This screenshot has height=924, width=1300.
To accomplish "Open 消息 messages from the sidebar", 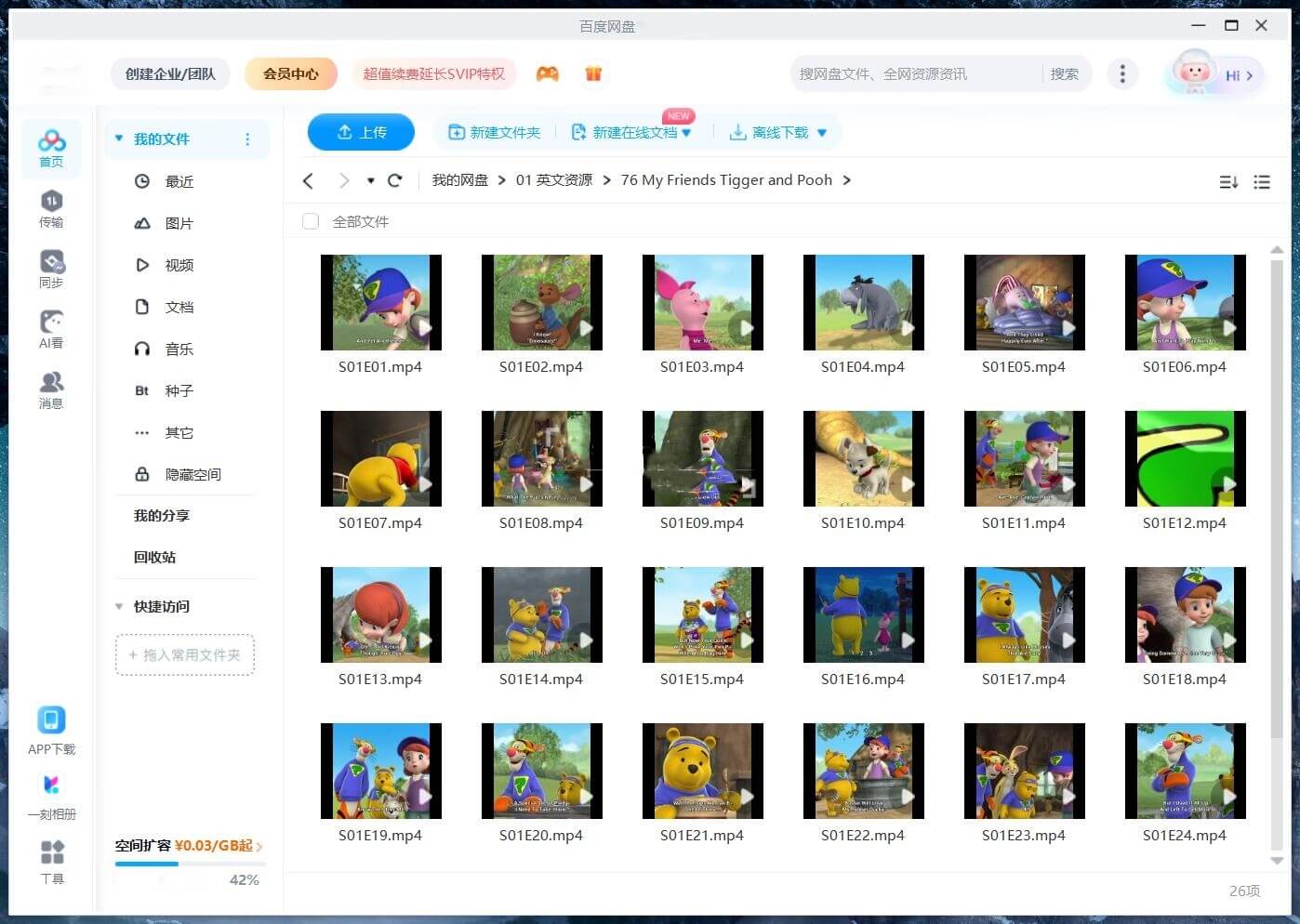I will click(51, 389).
